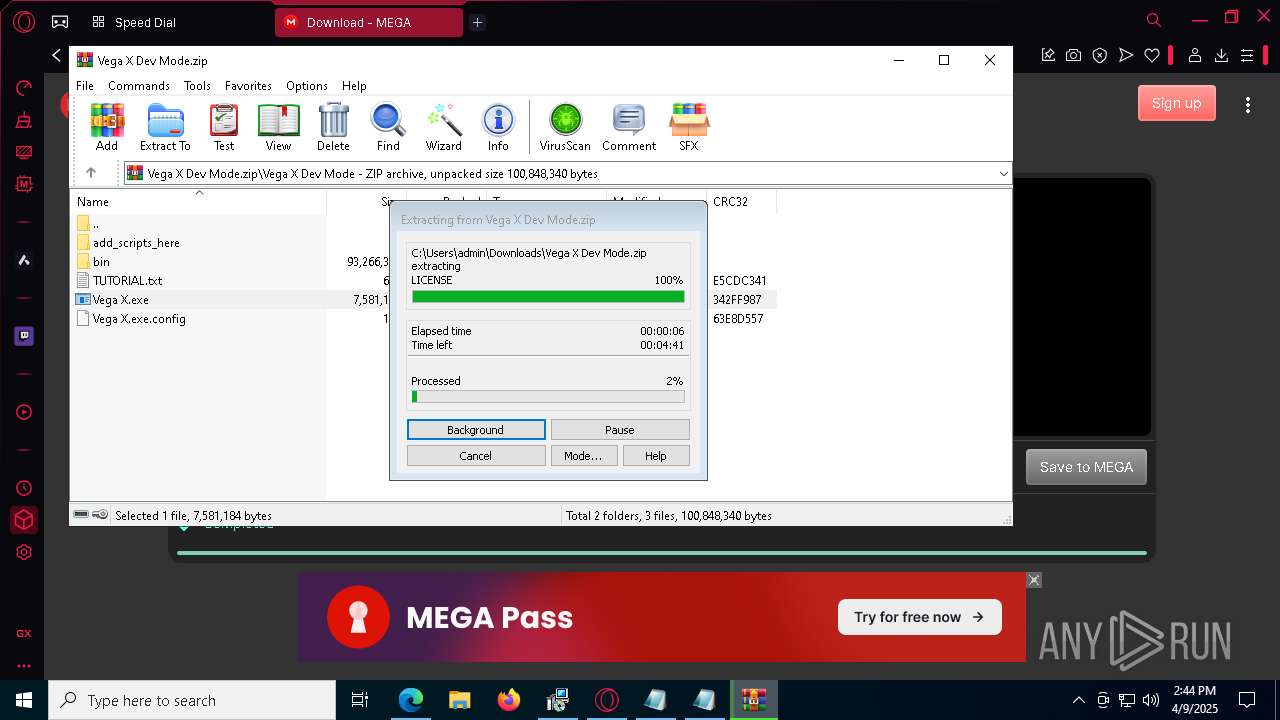Click the Delete toolbar icon
The height and width of the screenshot is (720, 1280).
333,127
